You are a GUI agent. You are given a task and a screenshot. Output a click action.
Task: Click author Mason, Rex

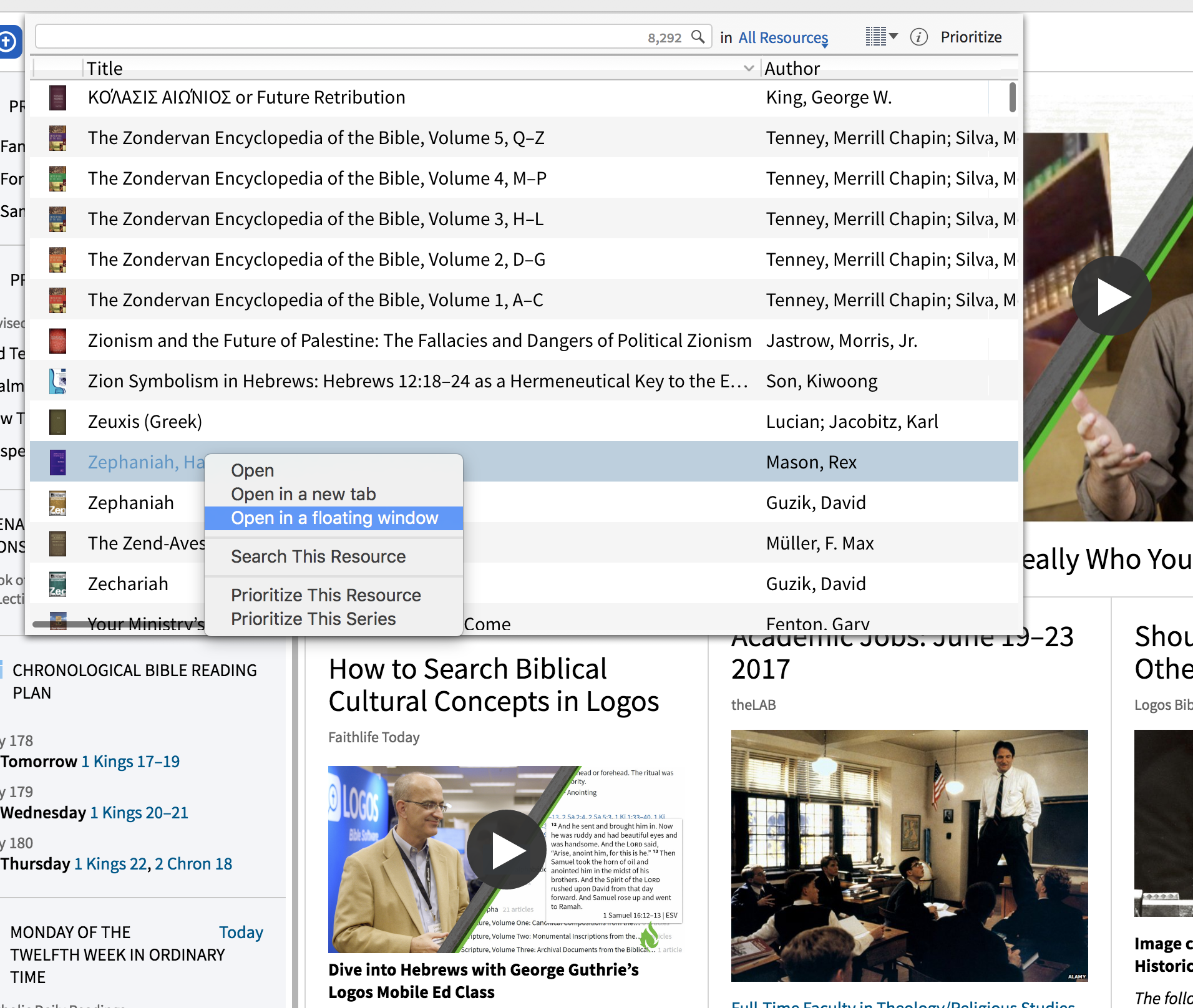(x=811, y=462)
